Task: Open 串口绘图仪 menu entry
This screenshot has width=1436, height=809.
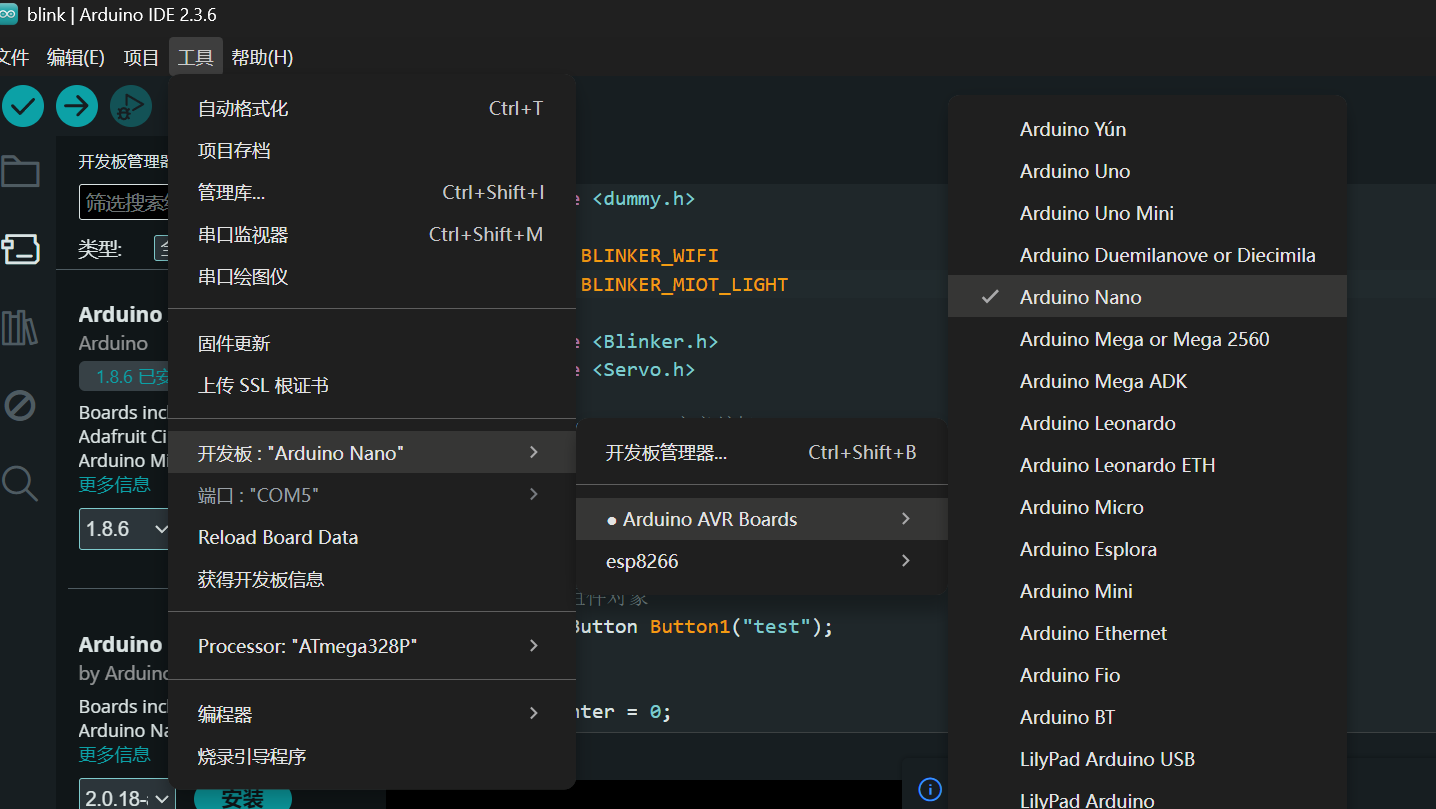Action: pyautogui.click(x=372, y=276)
